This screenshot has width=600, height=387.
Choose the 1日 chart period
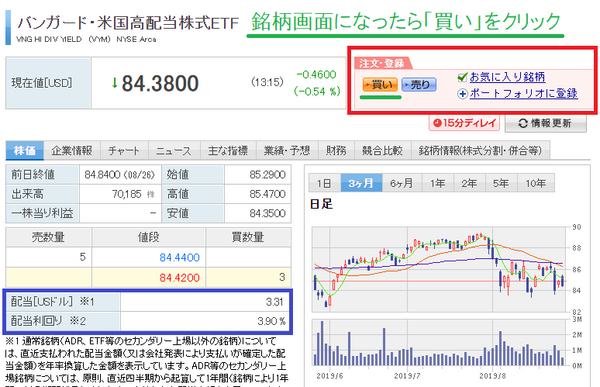324,183
